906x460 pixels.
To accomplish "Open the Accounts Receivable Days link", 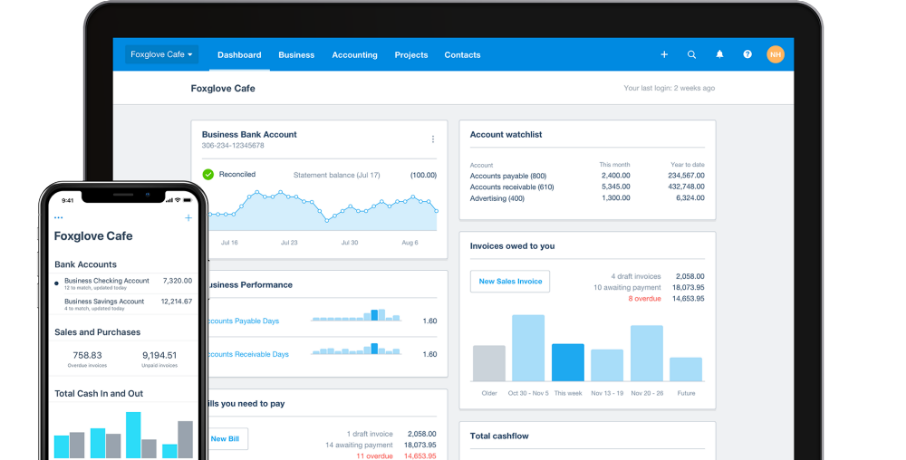I will [x=247, y=354].
